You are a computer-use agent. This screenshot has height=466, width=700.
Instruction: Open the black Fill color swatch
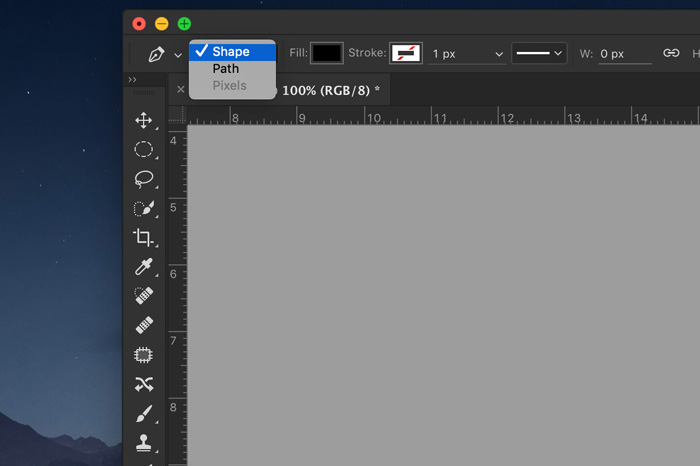[327, 53]
